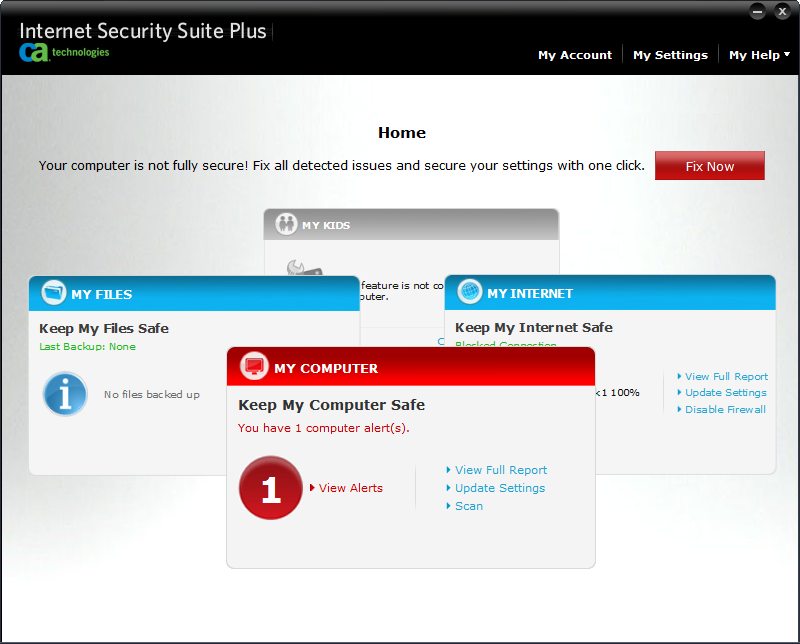View Full Report under My Computer
Image resolution: width=800 pixels, height=644 pixels.
pyautogui.click(x=500, y=470)
